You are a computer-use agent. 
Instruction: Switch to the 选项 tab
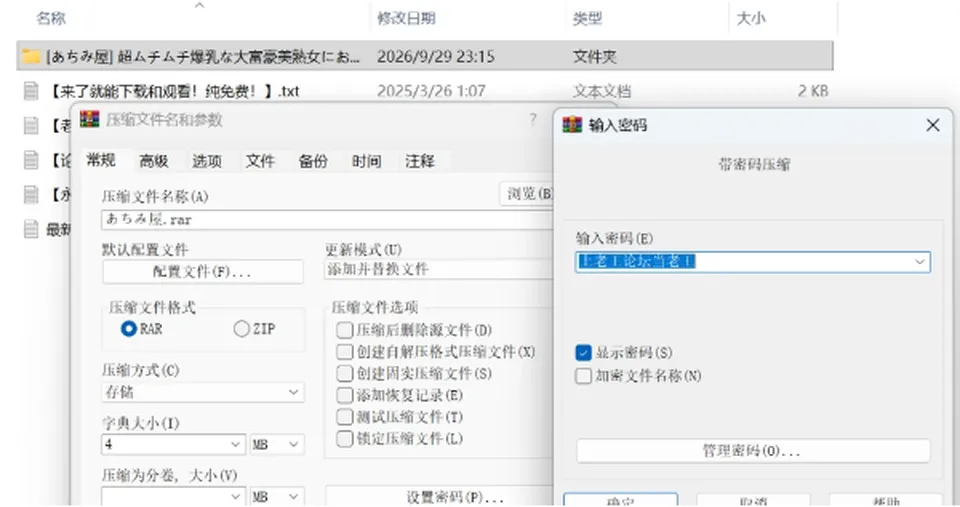(x=207, y=161)
